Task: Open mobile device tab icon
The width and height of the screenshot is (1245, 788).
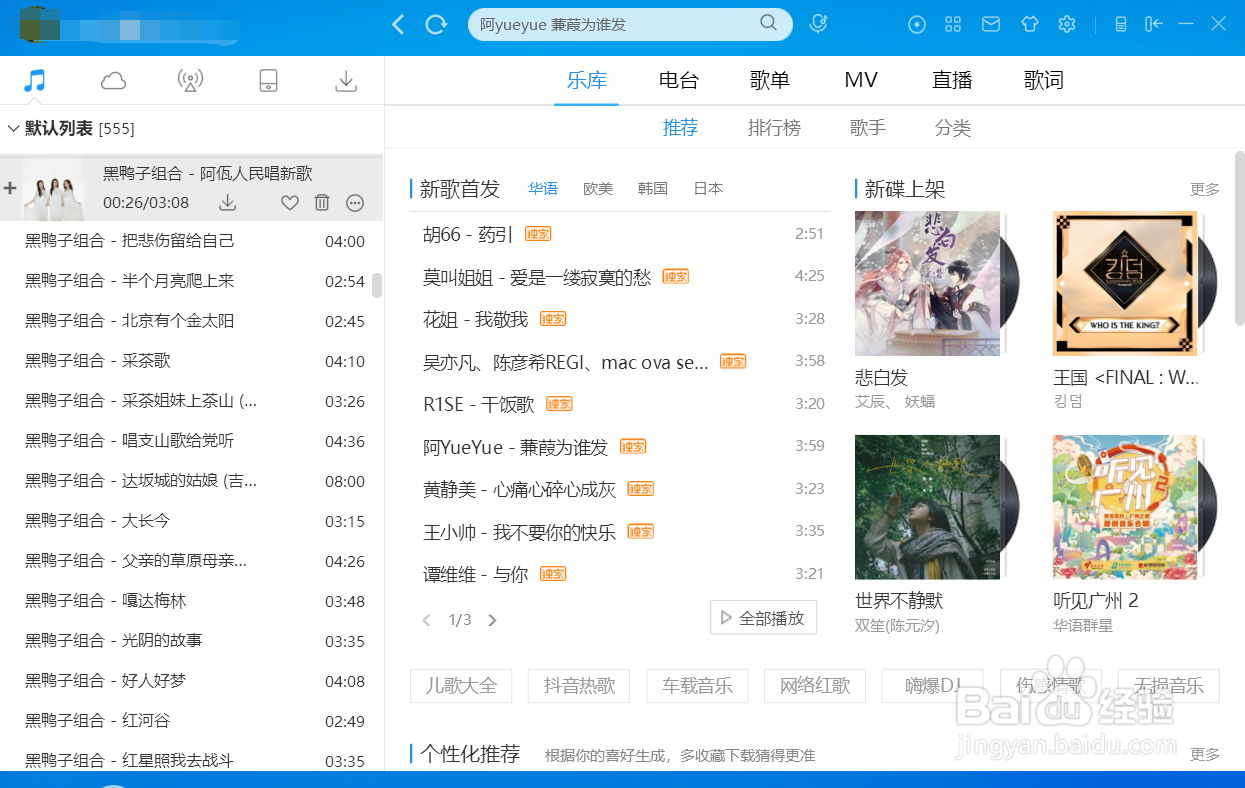Action: tap(268, 81)
